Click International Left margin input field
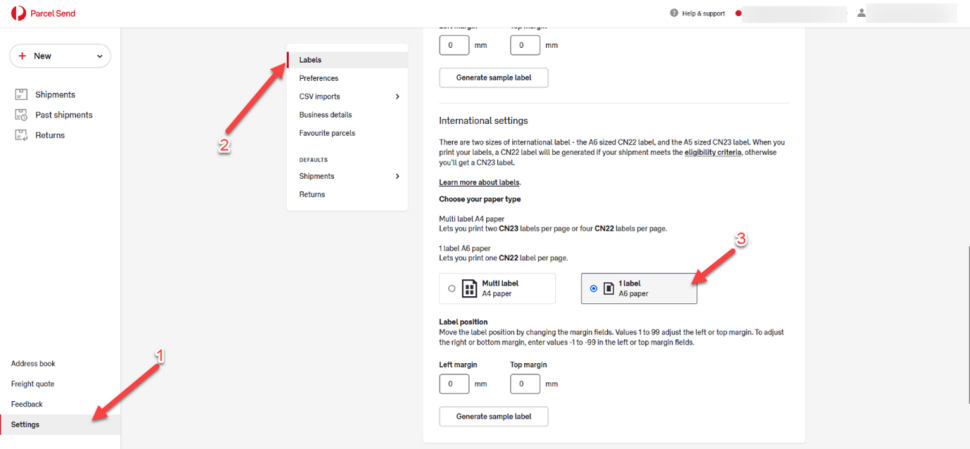Viewport: 970px width, 449px height. click(454, 383)
